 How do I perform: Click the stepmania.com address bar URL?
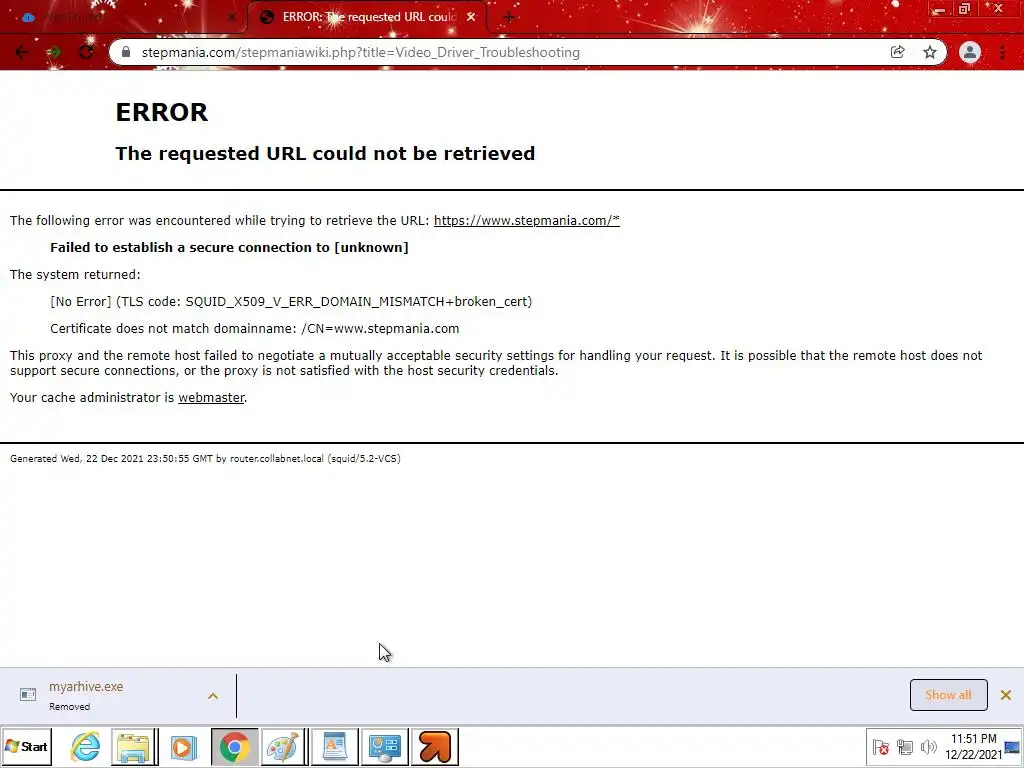tap(360, 52)
